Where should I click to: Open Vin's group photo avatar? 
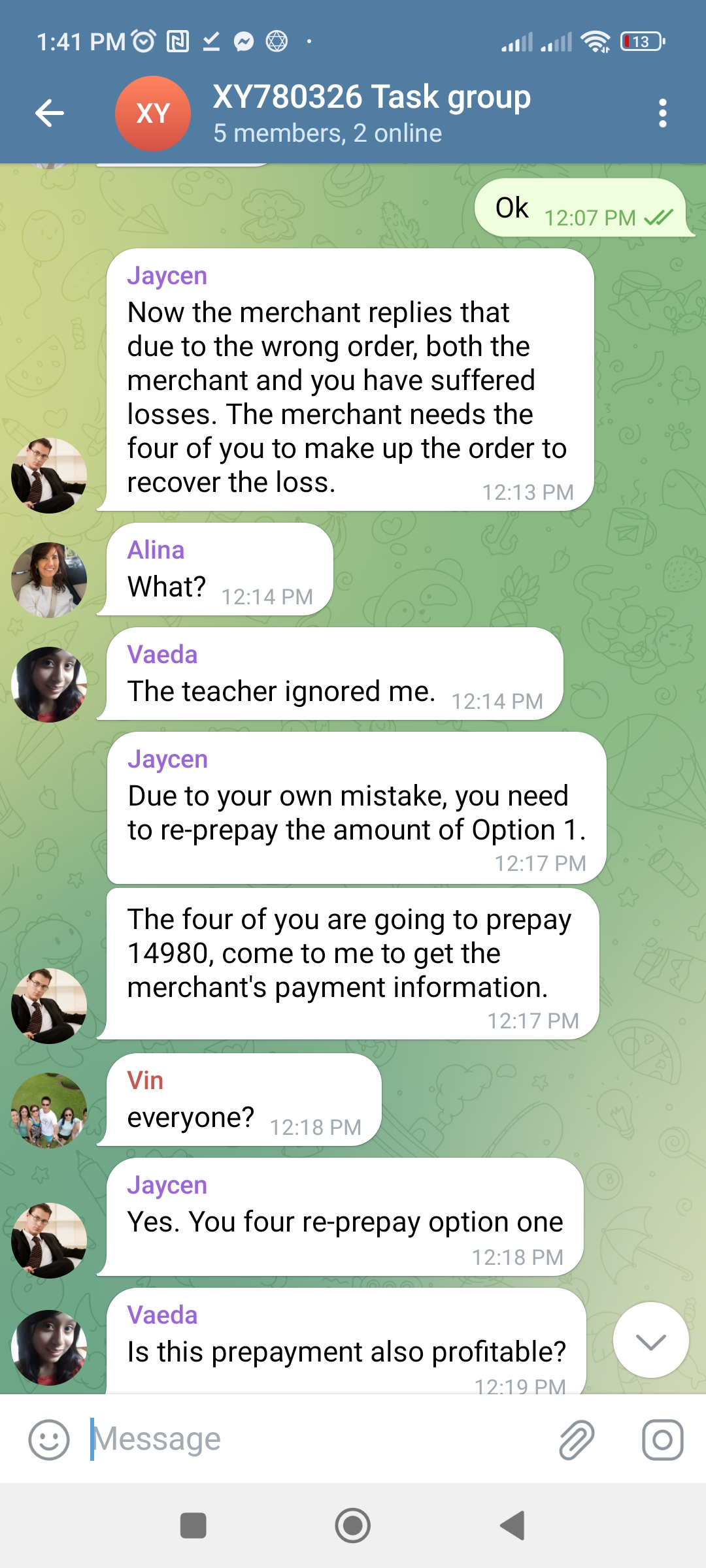pyautogui.click(x=49, y=1111)
